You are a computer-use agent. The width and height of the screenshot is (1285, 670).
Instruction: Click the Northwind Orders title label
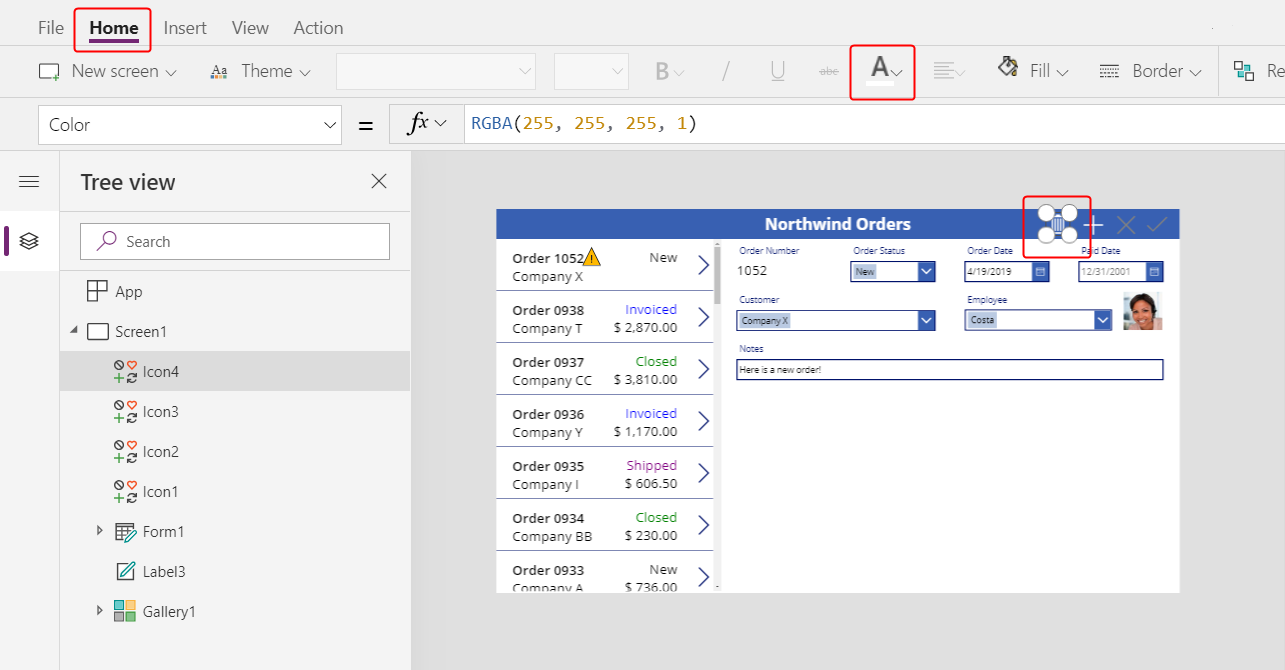tap(838, 224)
